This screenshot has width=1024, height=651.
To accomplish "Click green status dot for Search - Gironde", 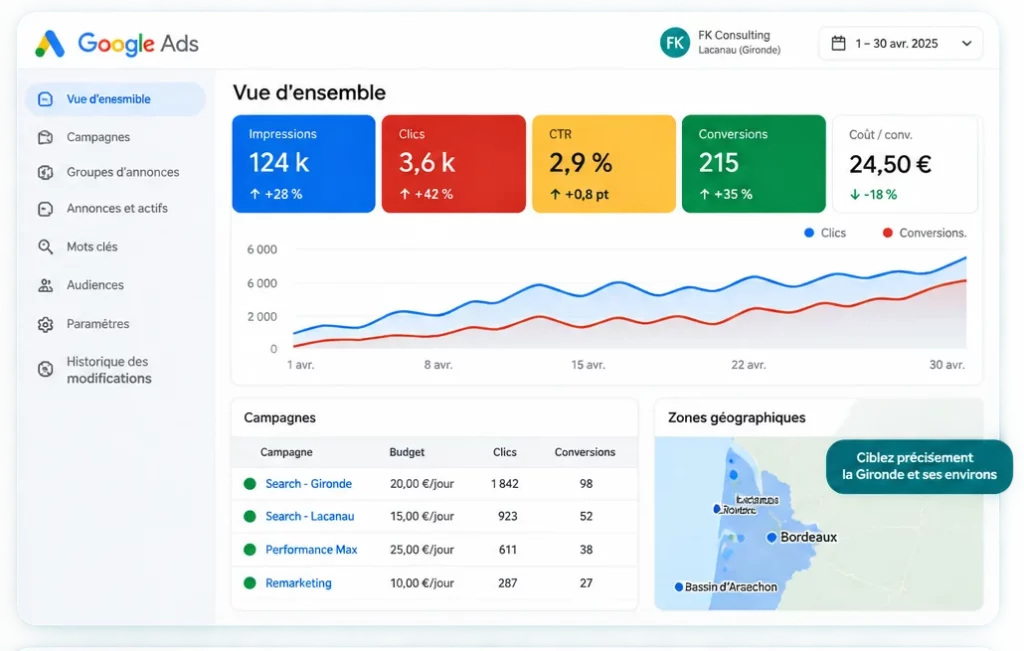I will pos(249,484).
